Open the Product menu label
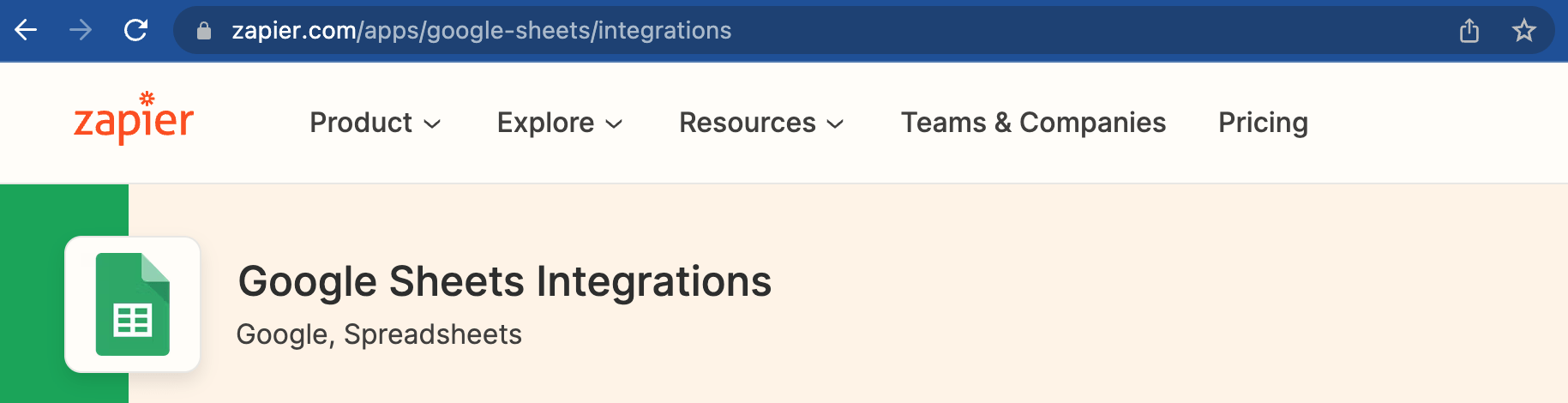1568x403 pixels. pos(361,123)
